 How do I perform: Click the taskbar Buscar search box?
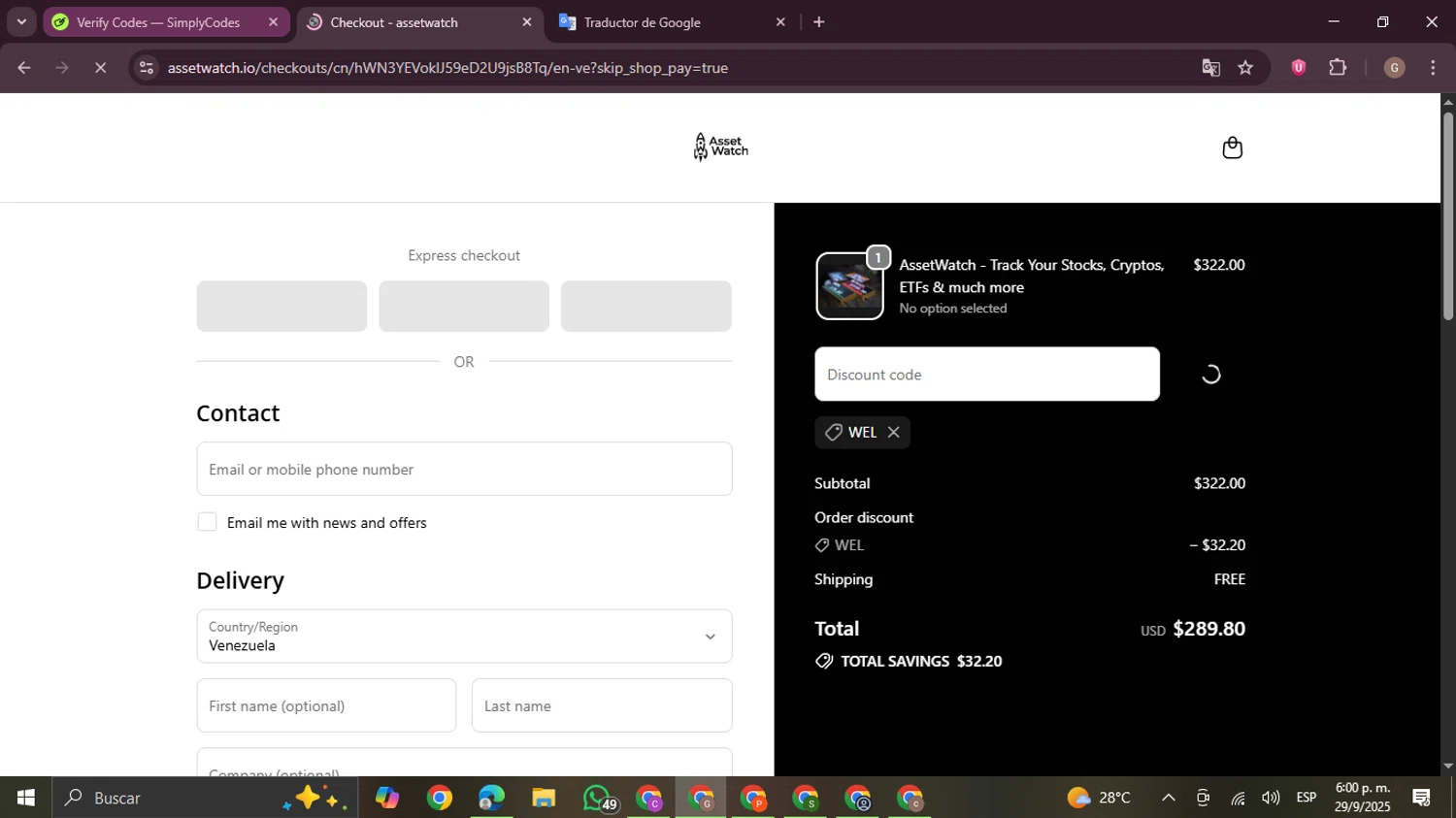tap(205, 798)
